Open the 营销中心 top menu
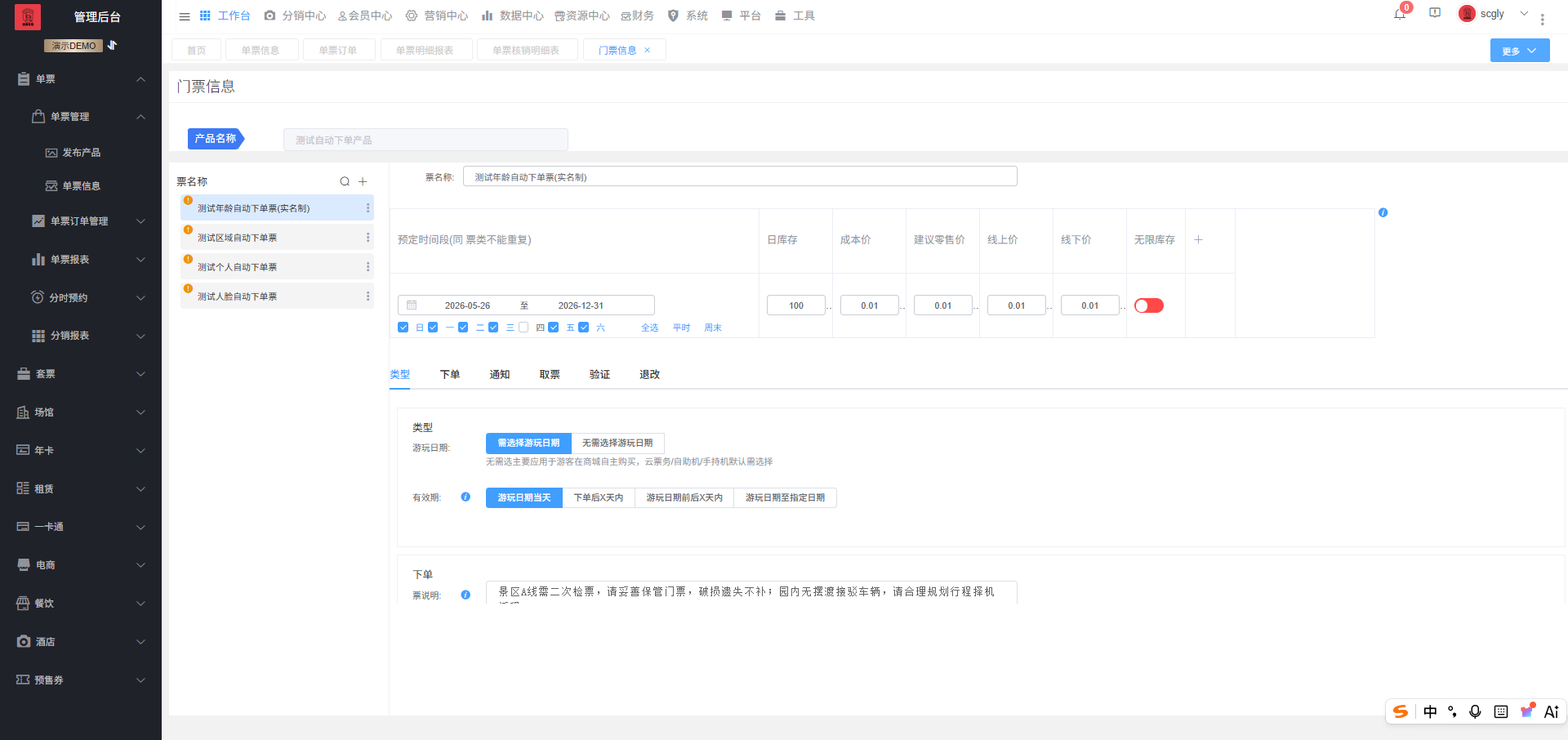The width and height of the screenshot is (1568, 740). pos(437,16)
